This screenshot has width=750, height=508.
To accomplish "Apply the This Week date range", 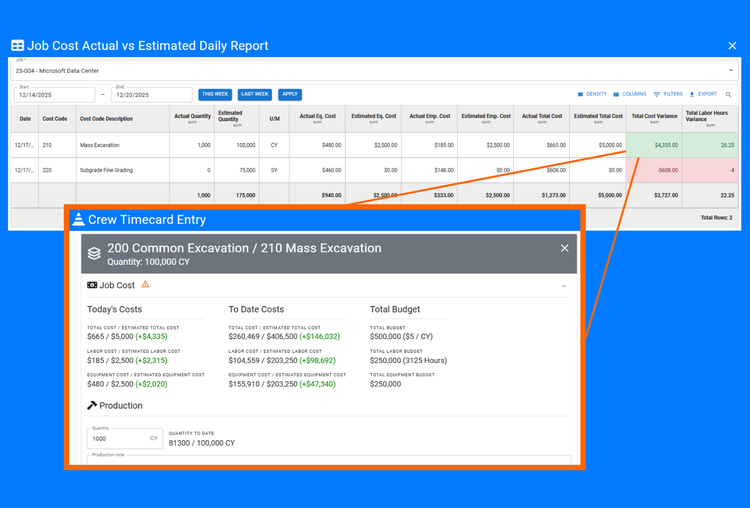I will 215,94.
